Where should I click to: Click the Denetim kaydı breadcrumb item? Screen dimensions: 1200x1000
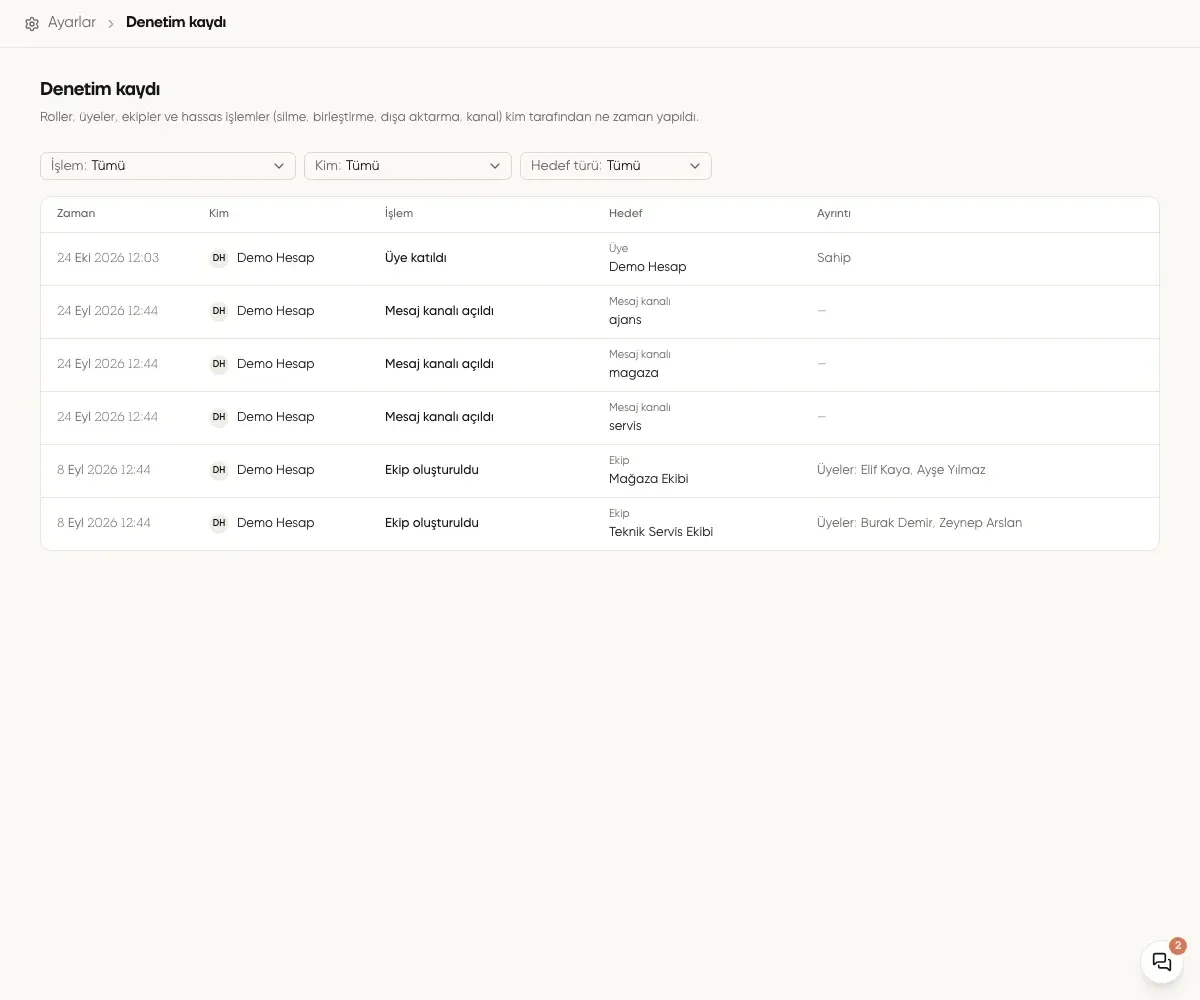click(x=176, y=23)
